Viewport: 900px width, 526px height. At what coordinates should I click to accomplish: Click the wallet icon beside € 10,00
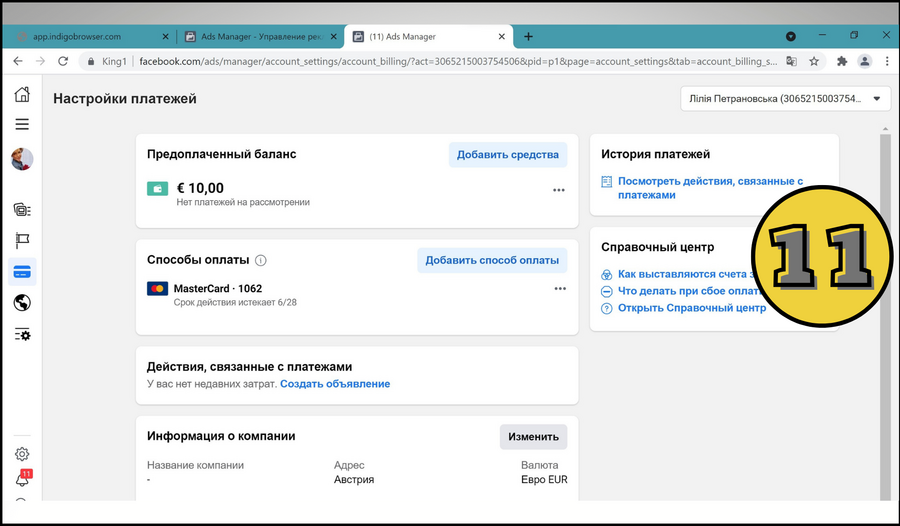point(157,188)
